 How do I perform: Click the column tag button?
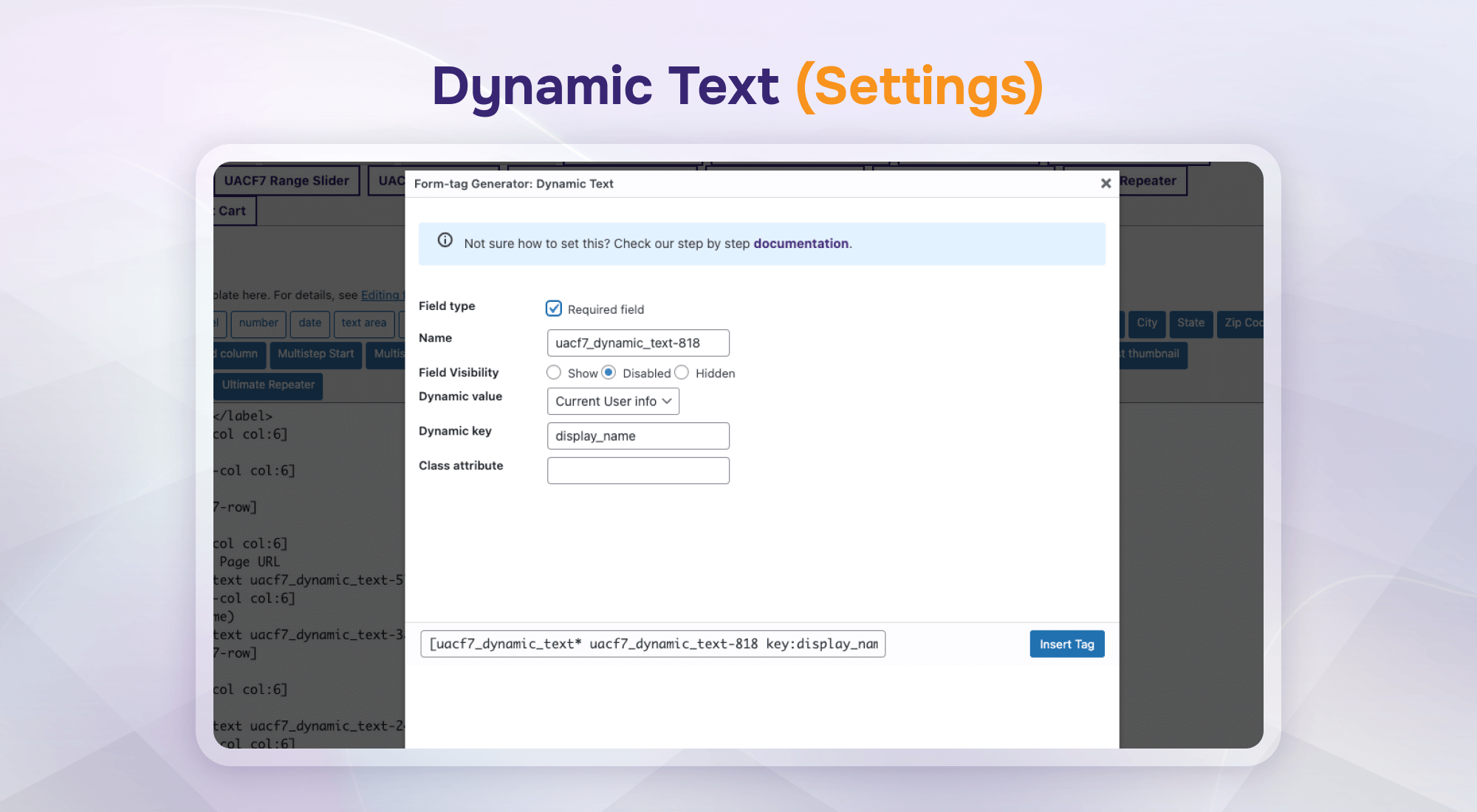tap(239, 354)
